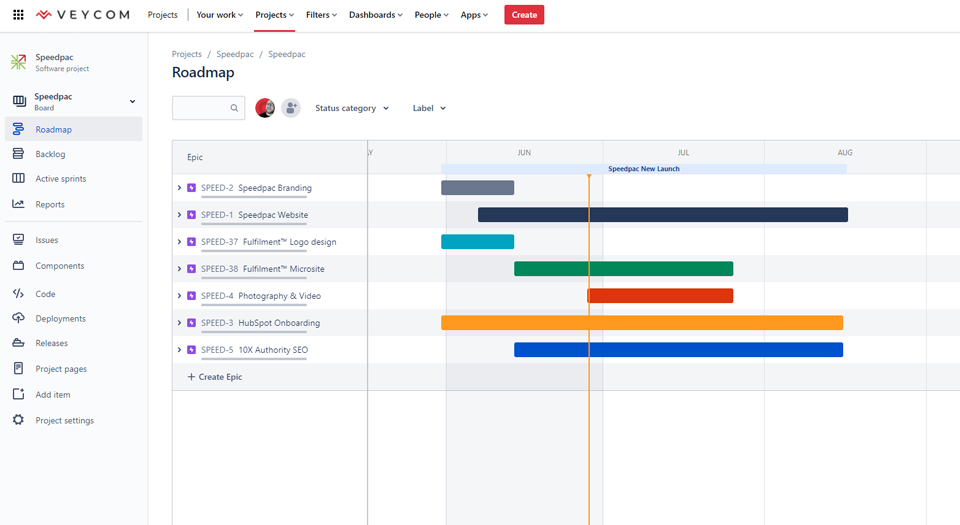Click the navy Speedpac Website bar
Viewport: 960px width, 525px height.
[x=663, y=215]
